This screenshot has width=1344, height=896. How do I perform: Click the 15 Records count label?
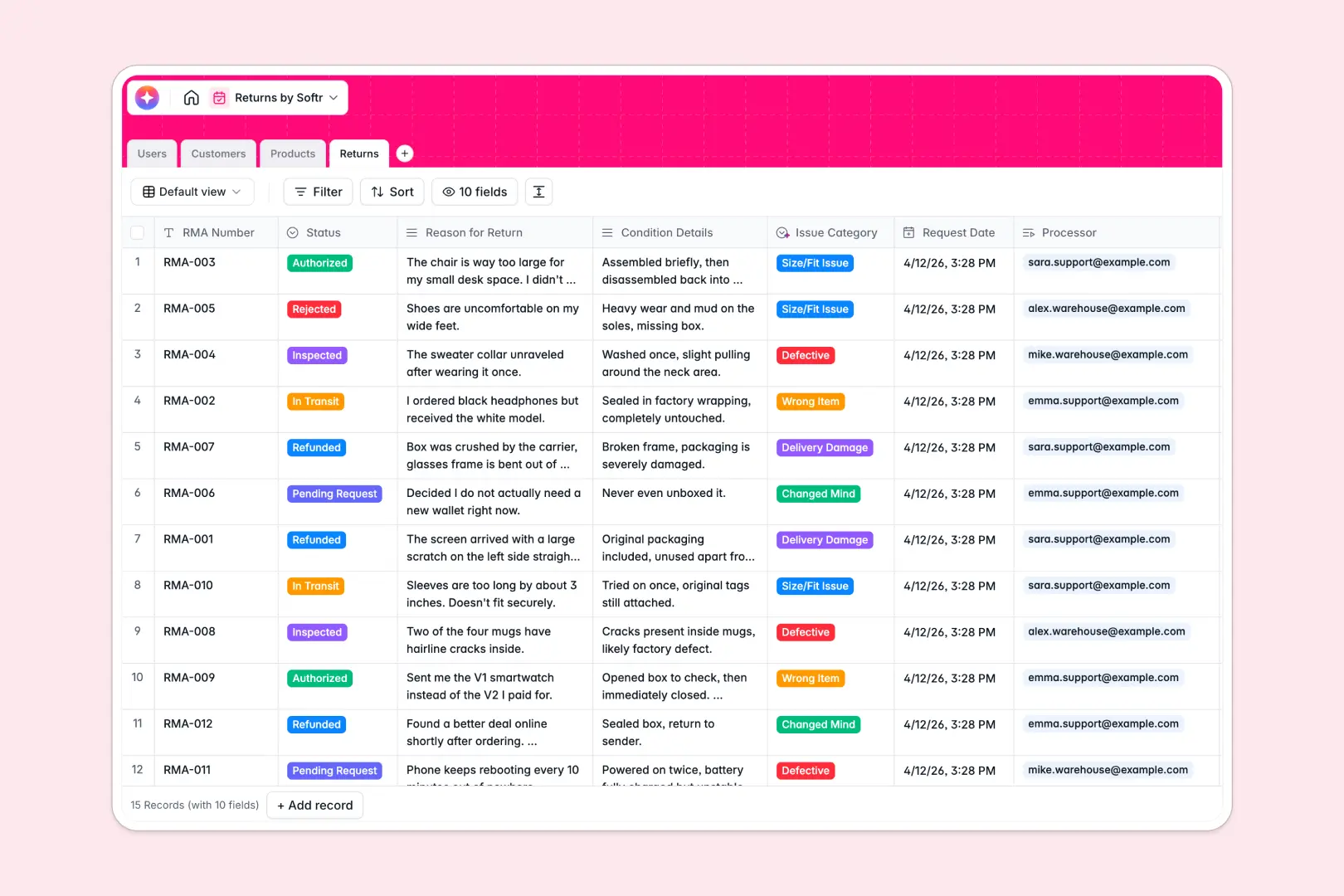point(195,806)
